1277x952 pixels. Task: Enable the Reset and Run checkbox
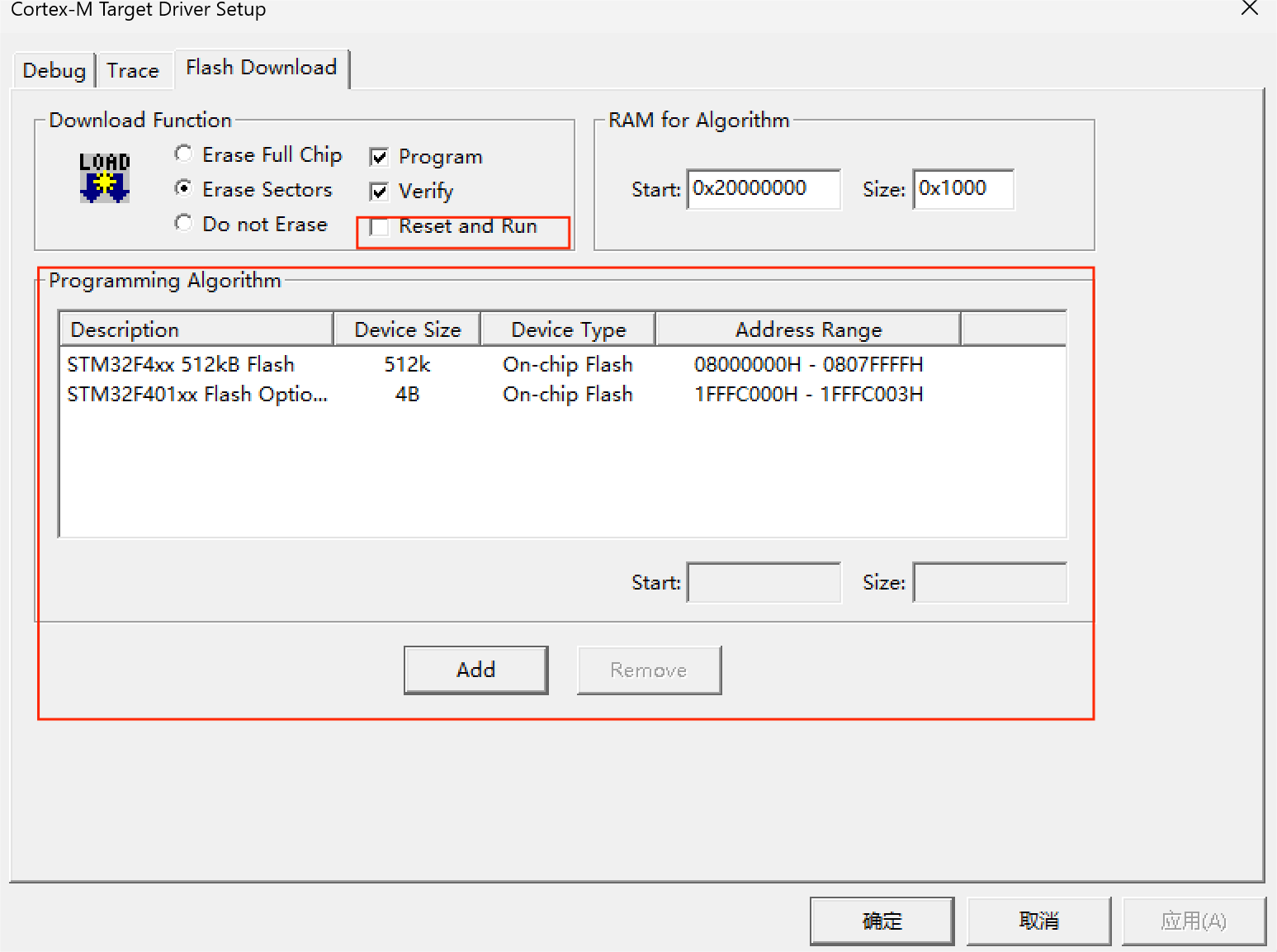pyautogui.click(x=379, y=226)
